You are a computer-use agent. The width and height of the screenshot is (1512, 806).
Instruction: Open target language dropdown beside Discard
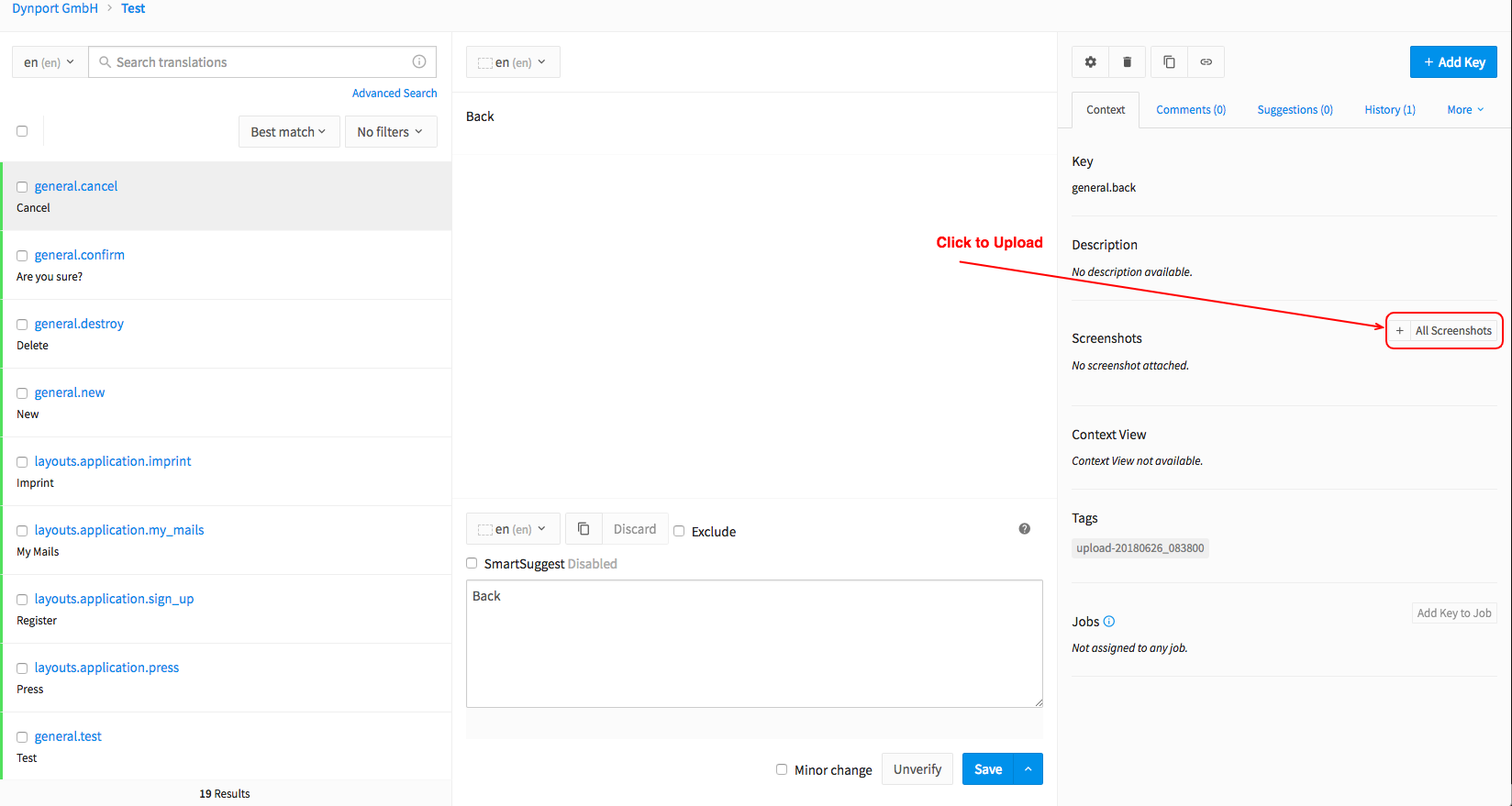click(513, 529)
